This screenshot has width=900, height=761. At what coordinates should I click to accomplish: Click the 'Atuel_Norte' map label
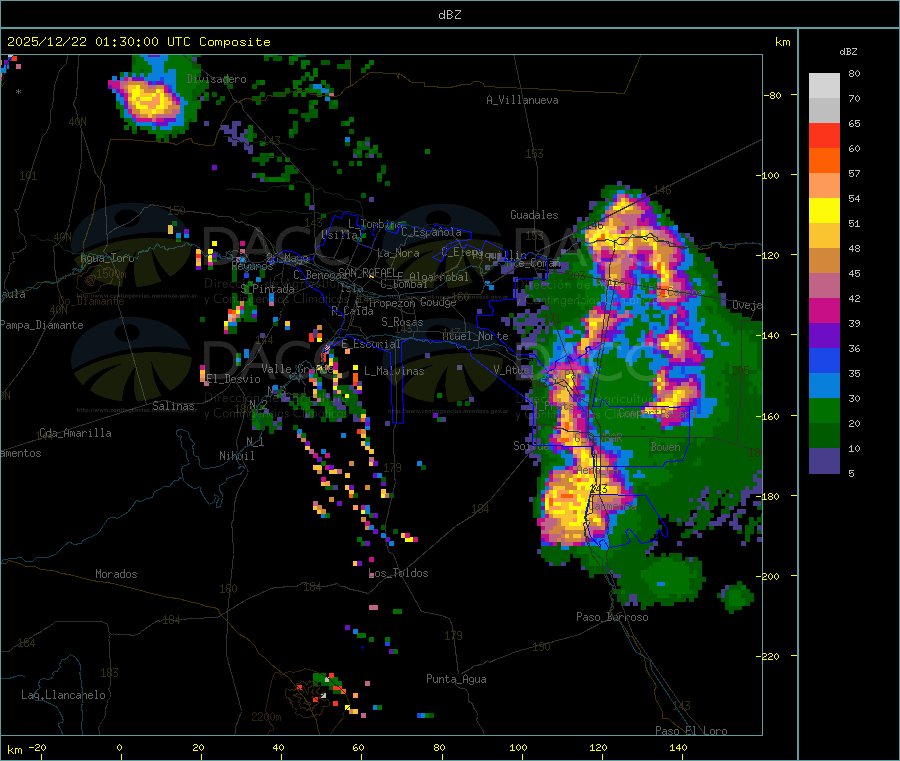pyautogui.click(x=475, y=336)
